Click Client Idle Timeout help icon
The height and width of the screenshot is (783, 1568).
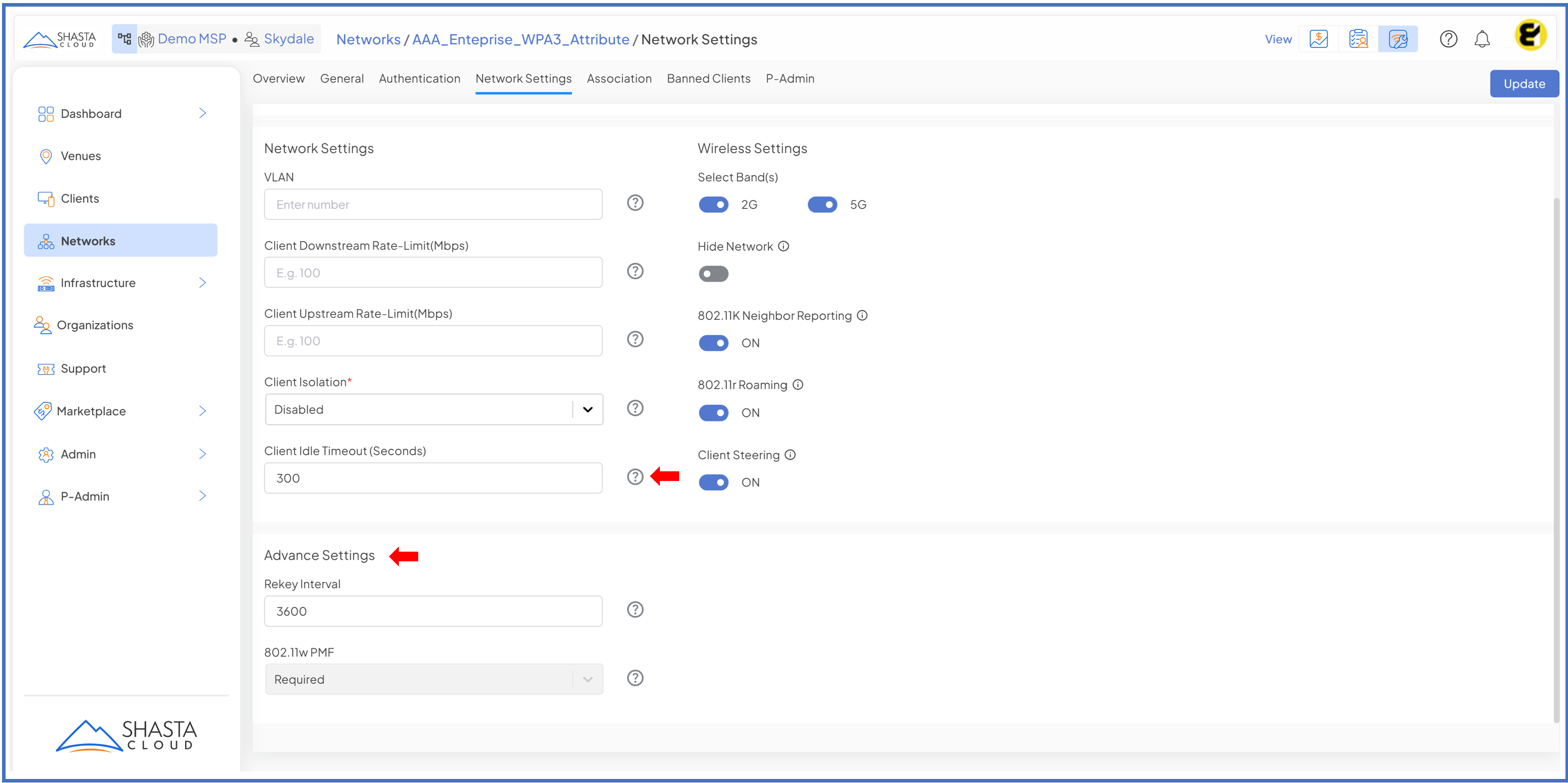click(635, 477)
